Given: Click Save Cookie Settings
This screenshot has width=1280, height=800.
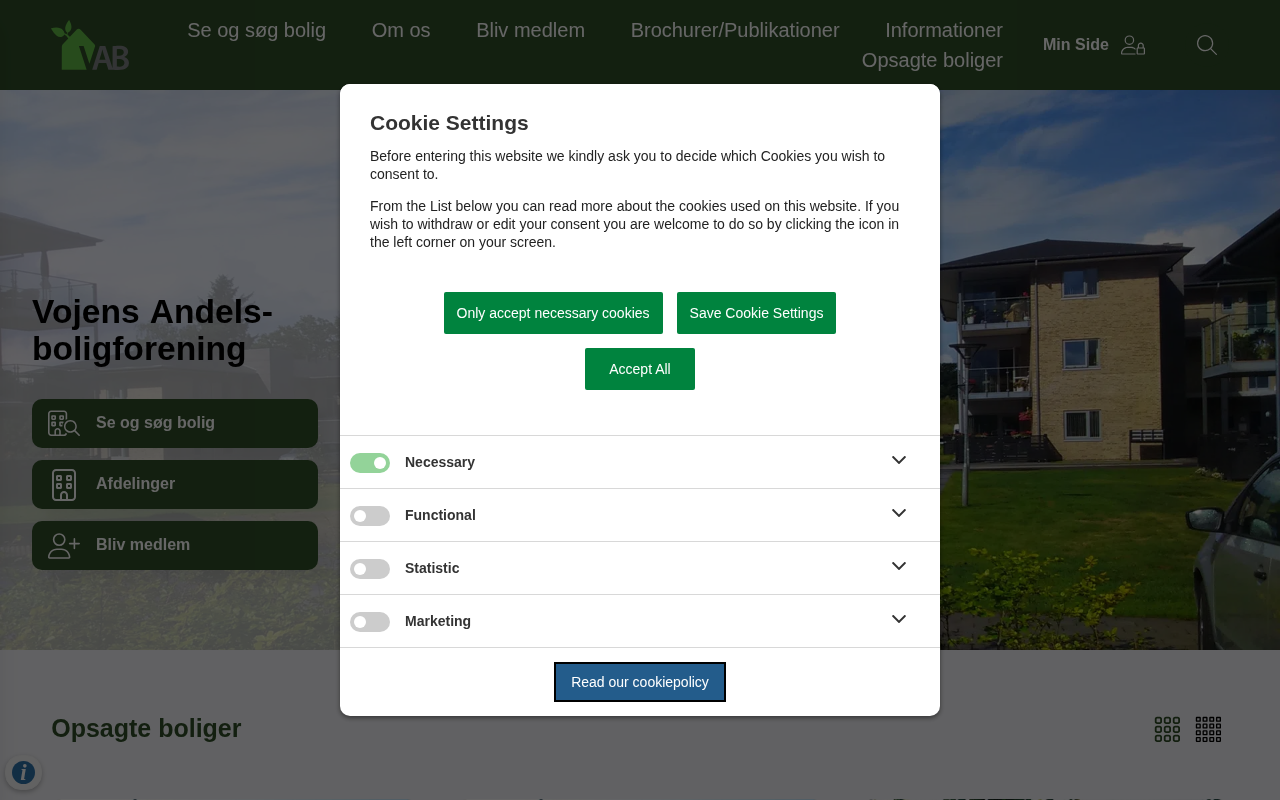Looking at the screenshot, I should (756, 313).
